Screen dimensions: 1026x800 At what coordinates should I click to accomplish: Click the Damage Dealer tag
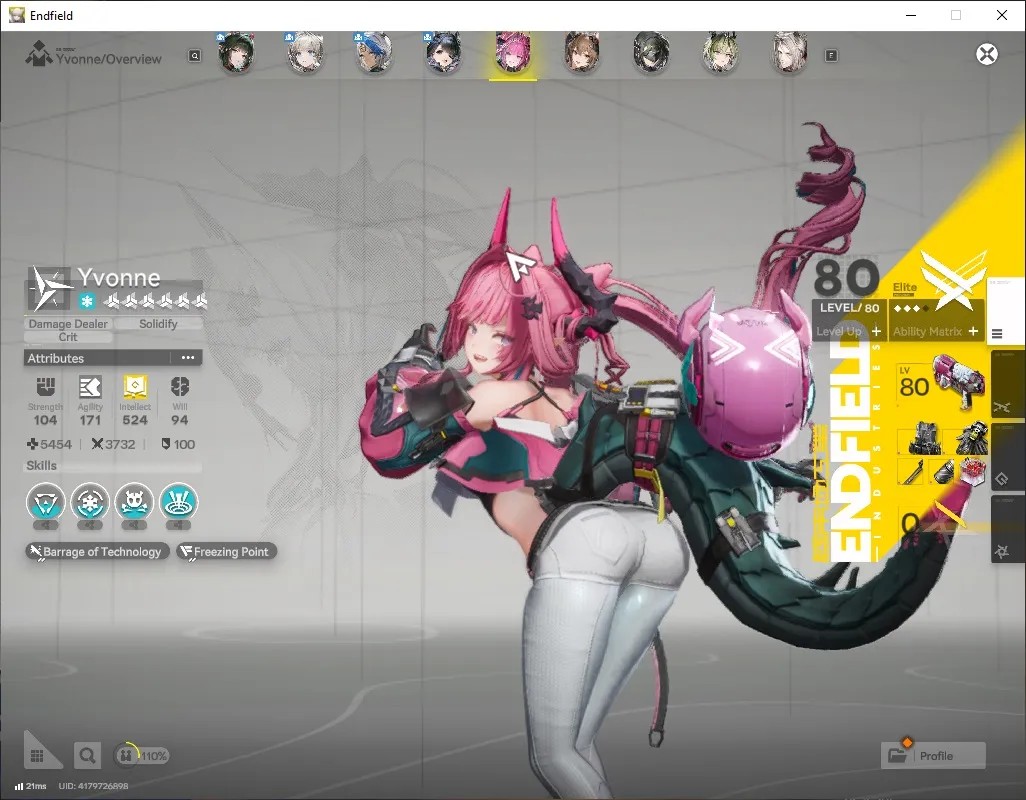point(68,324)
